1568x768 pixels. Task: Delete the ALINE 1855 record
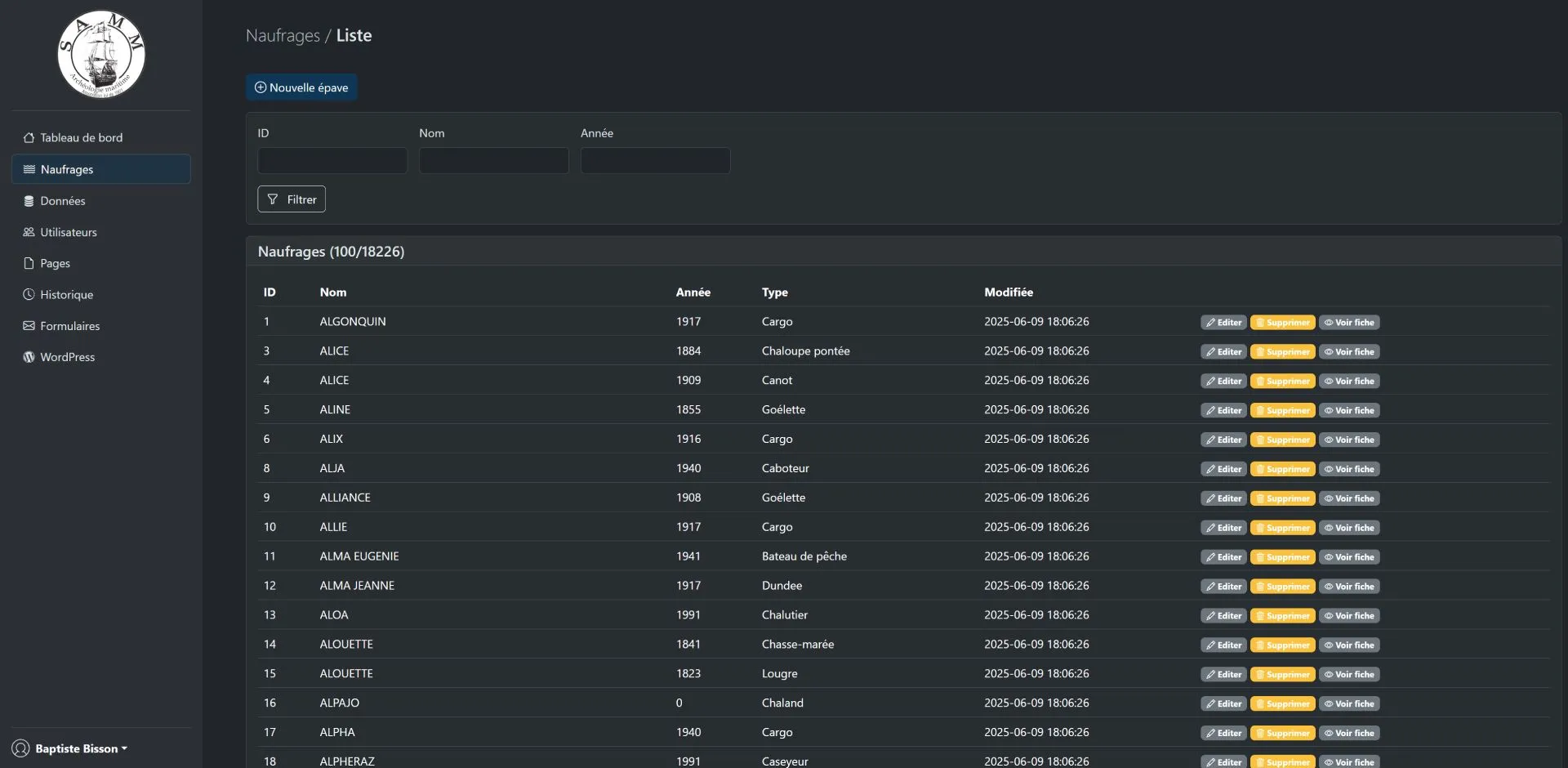pos(1282,410)
